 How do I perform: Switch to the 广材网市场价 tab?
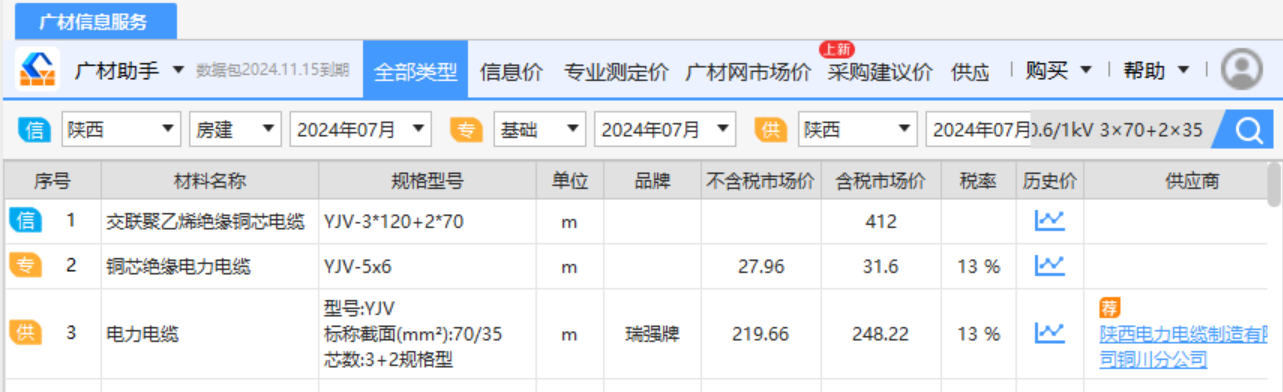pyautogui.click(x=748, y=72)
